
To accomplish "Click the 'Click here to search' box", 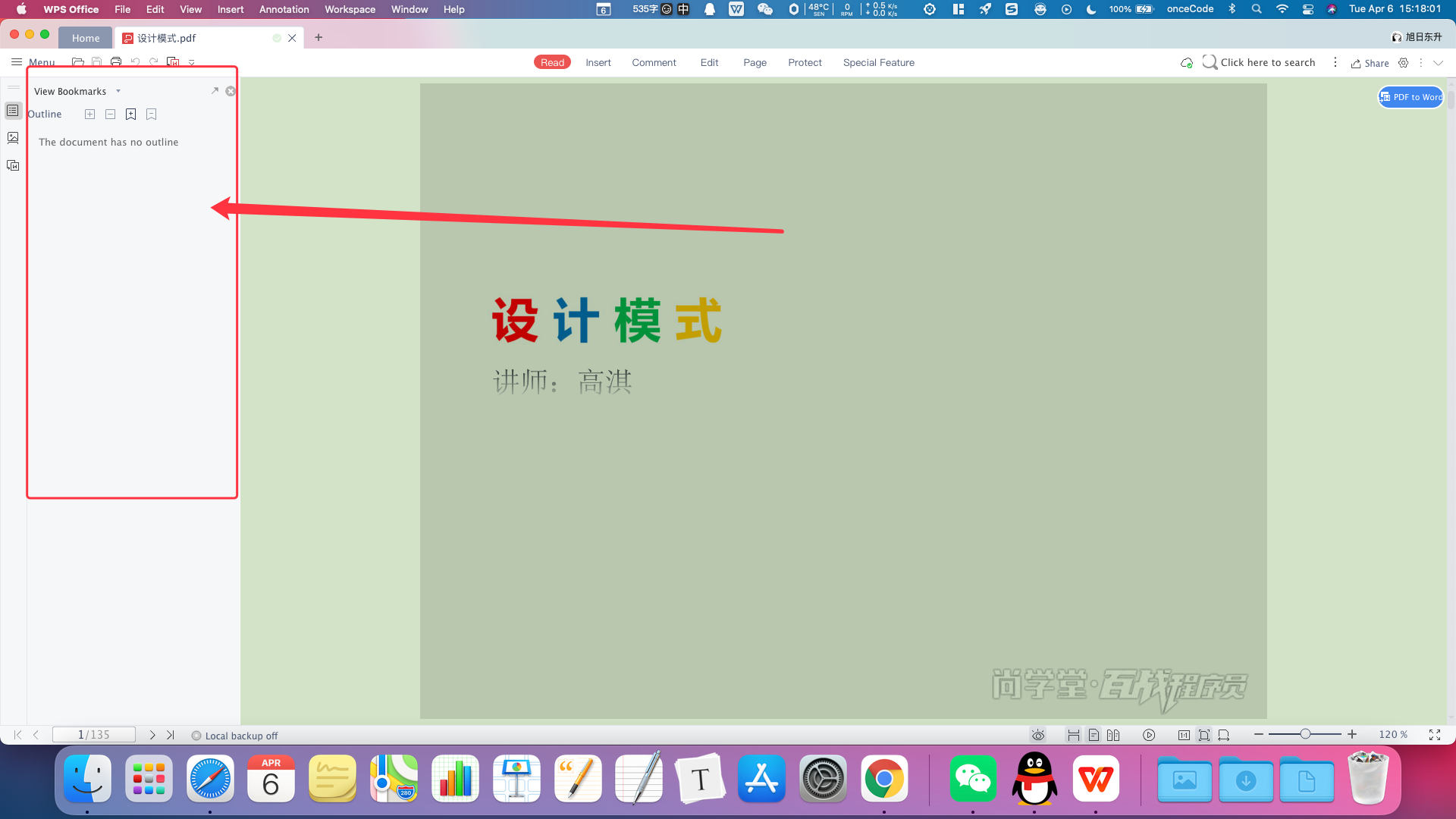I will pyautogui.click(x=1259, y=62).
